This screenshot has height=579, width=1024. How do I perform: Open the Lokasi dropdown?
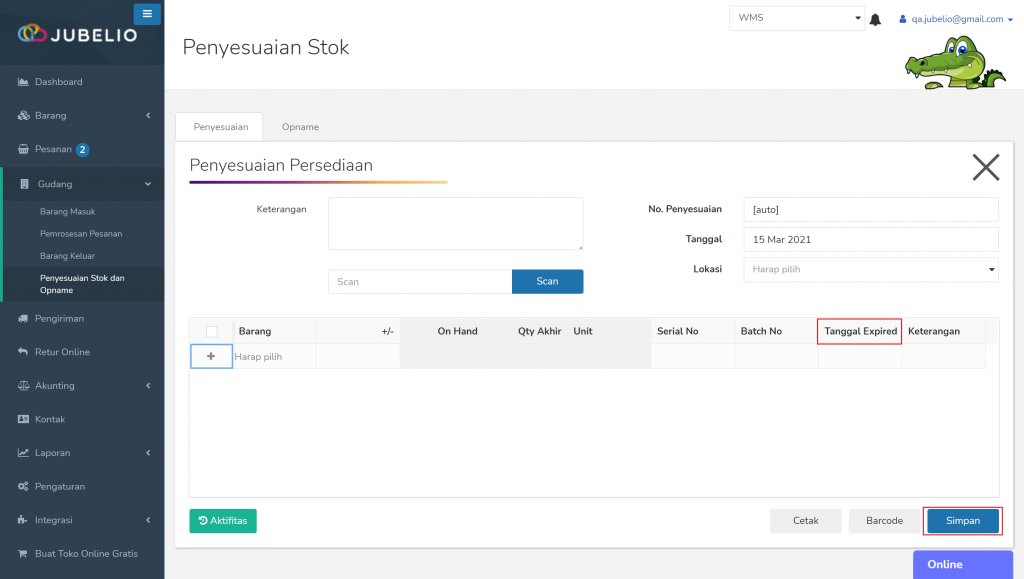pyautogui.click(x=871, y=269)
